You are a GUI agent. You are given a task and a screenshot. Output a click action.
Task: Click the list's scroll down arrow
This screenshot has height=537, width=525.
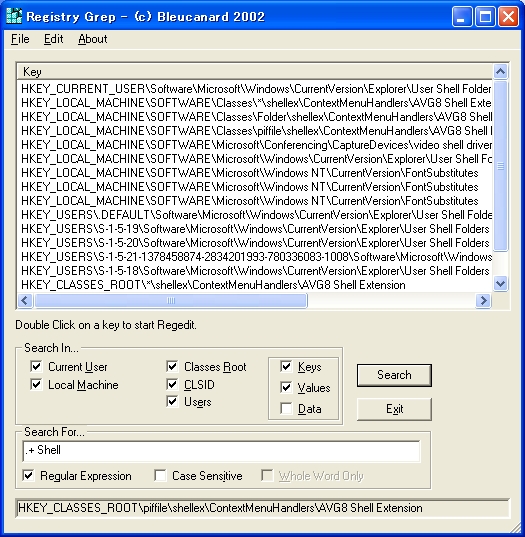click(x=500, y=284)
